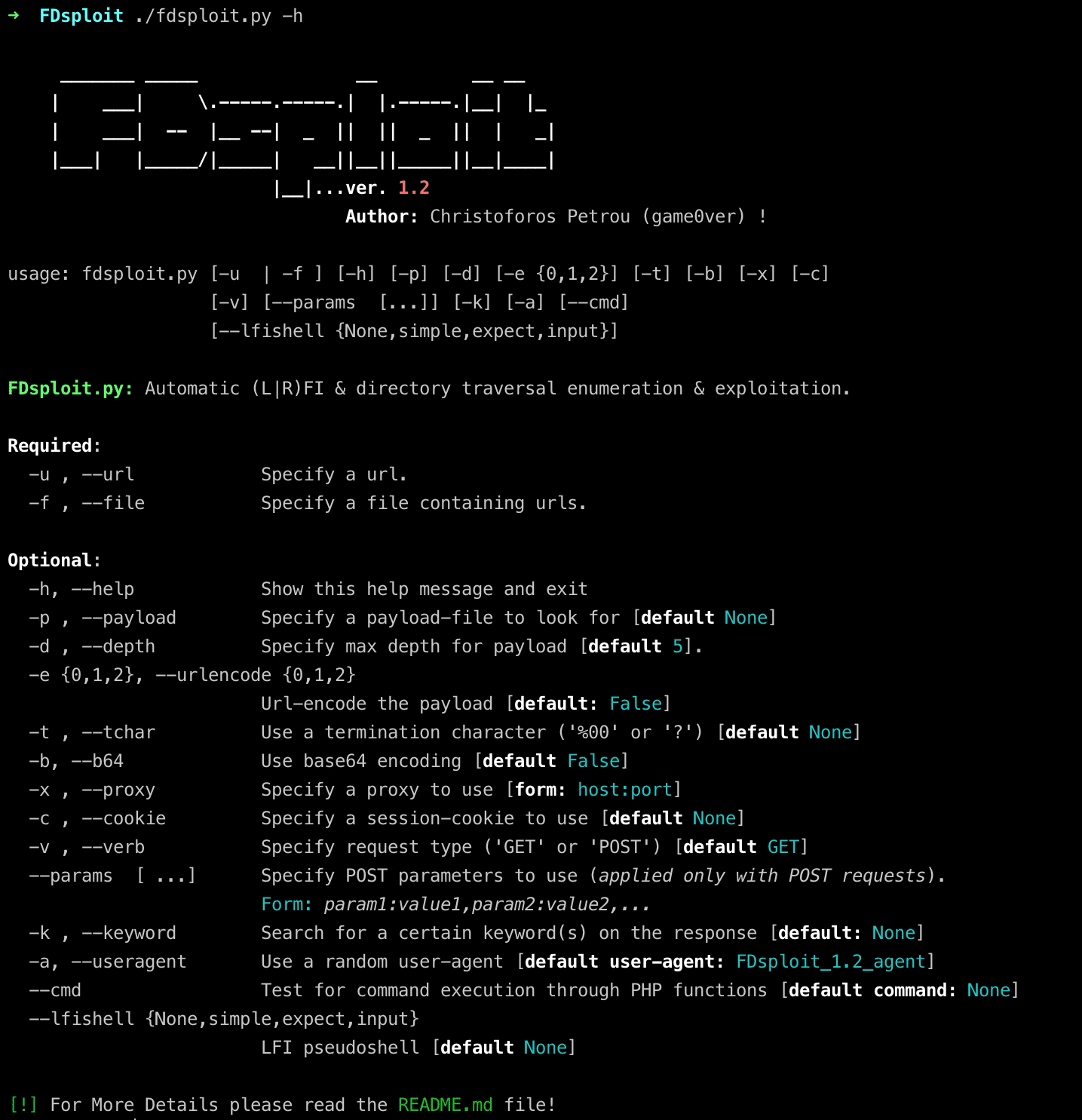Click the '-h, --help' option

click(x=81, y=589)
